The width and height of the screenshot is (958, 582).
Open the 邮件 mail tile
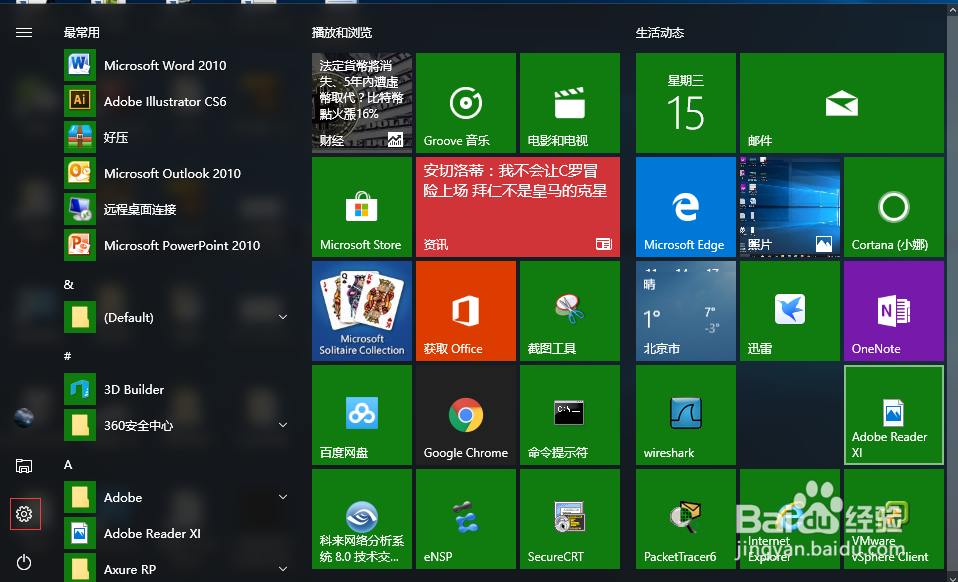point(841,103)
